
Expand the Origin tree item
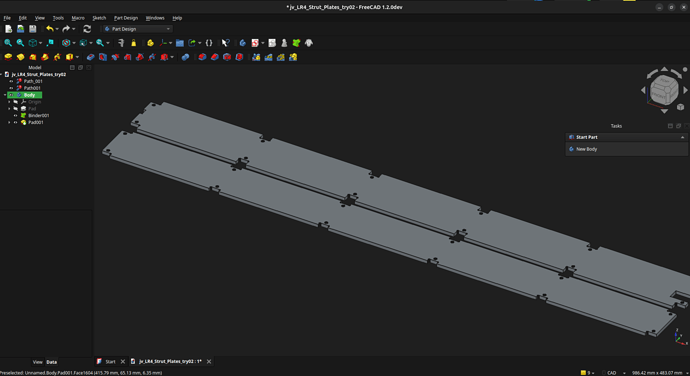[x=9, y=102]
